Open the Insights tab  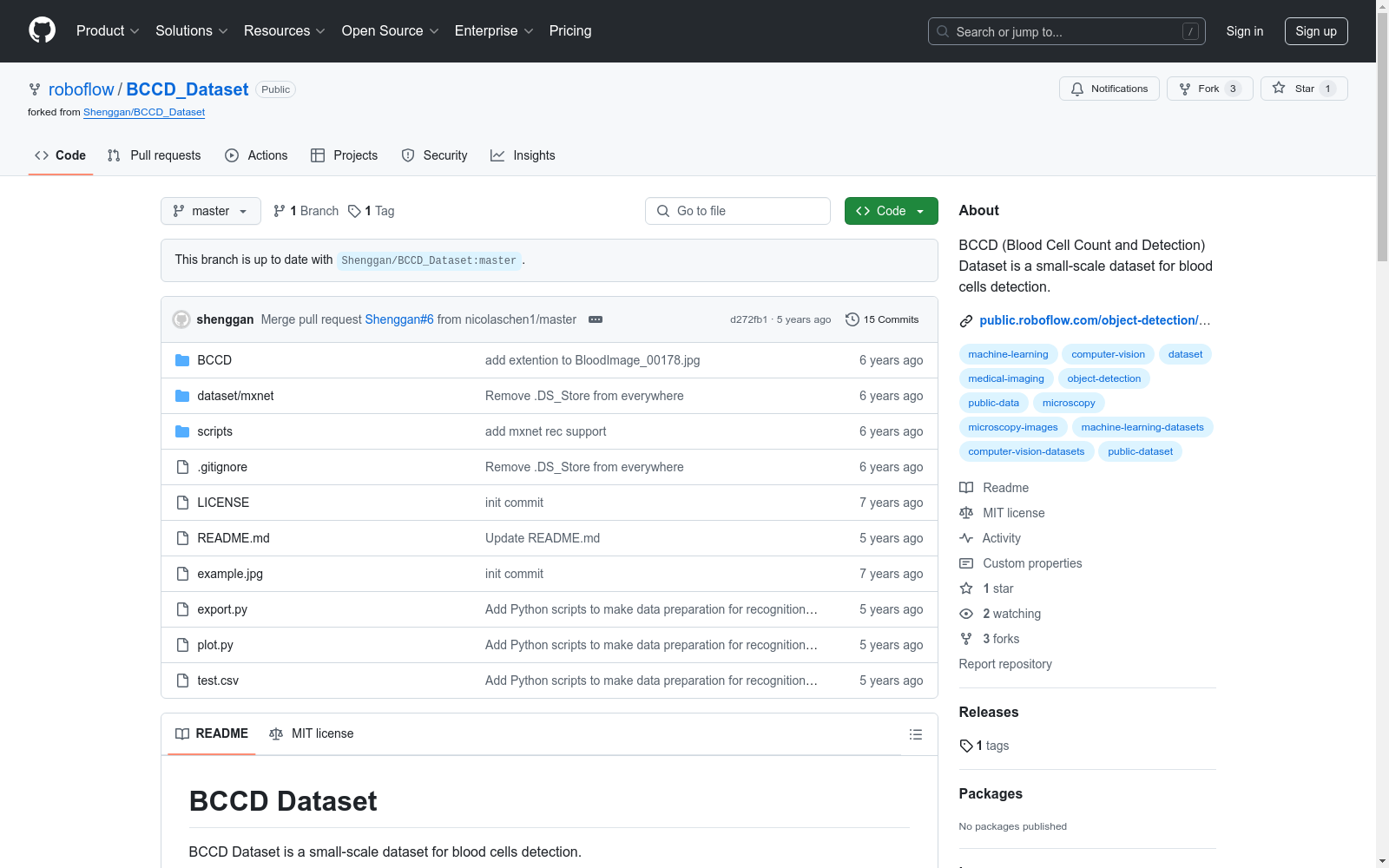click(523, 155)
